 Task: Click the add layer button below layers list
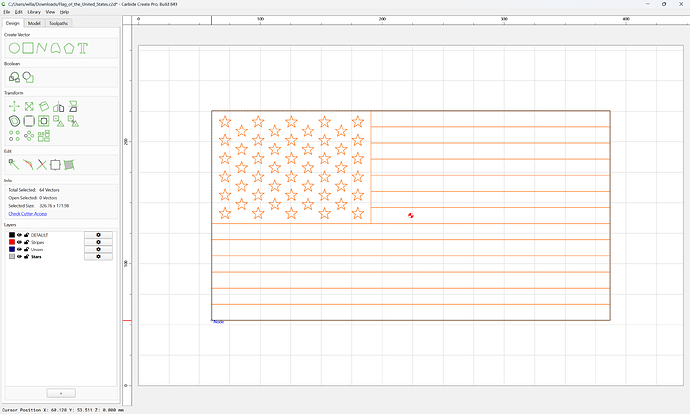pos(61,393)
